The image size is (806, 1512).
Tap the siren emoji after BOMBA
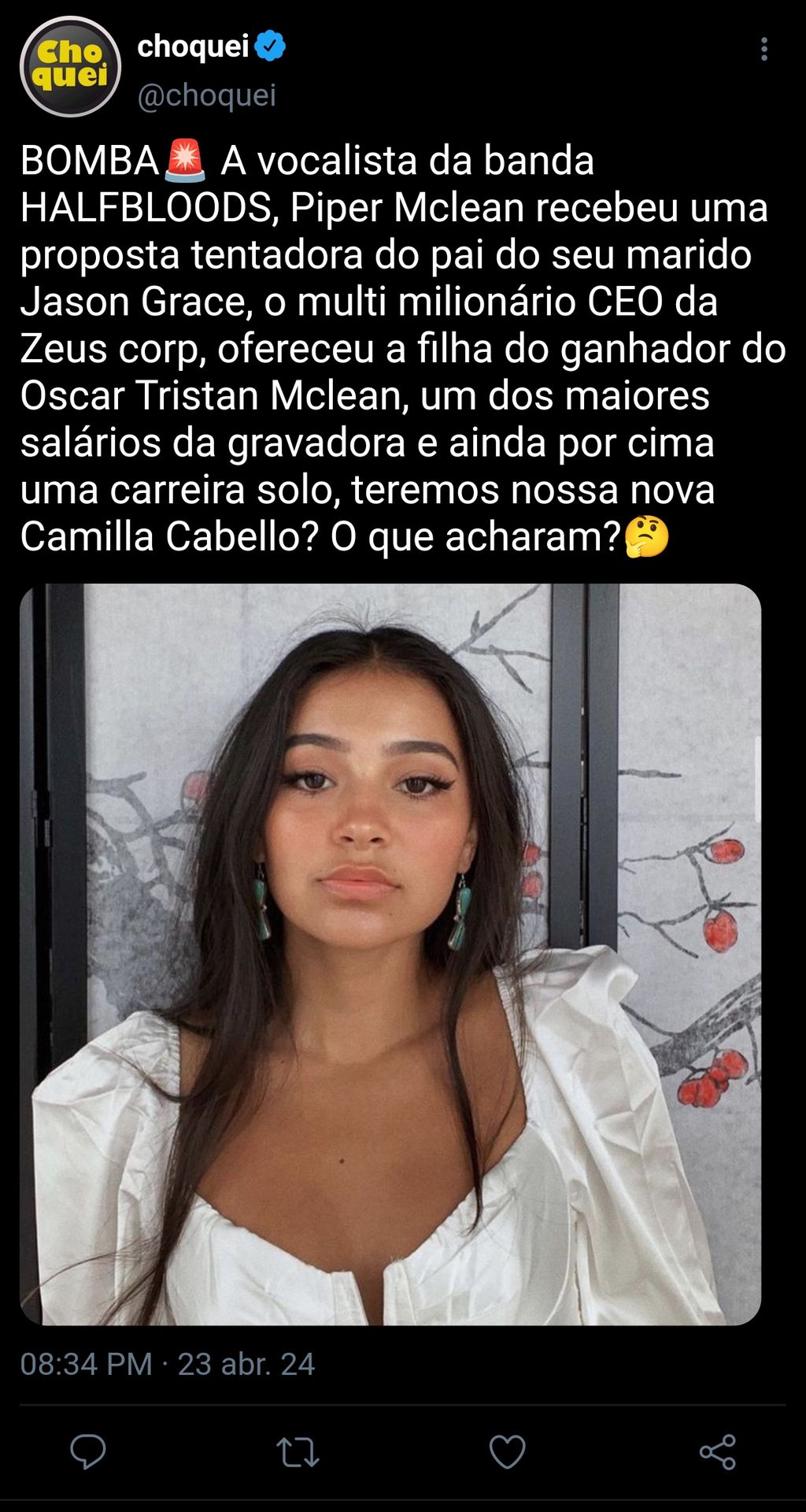click(x=185, y=160)
